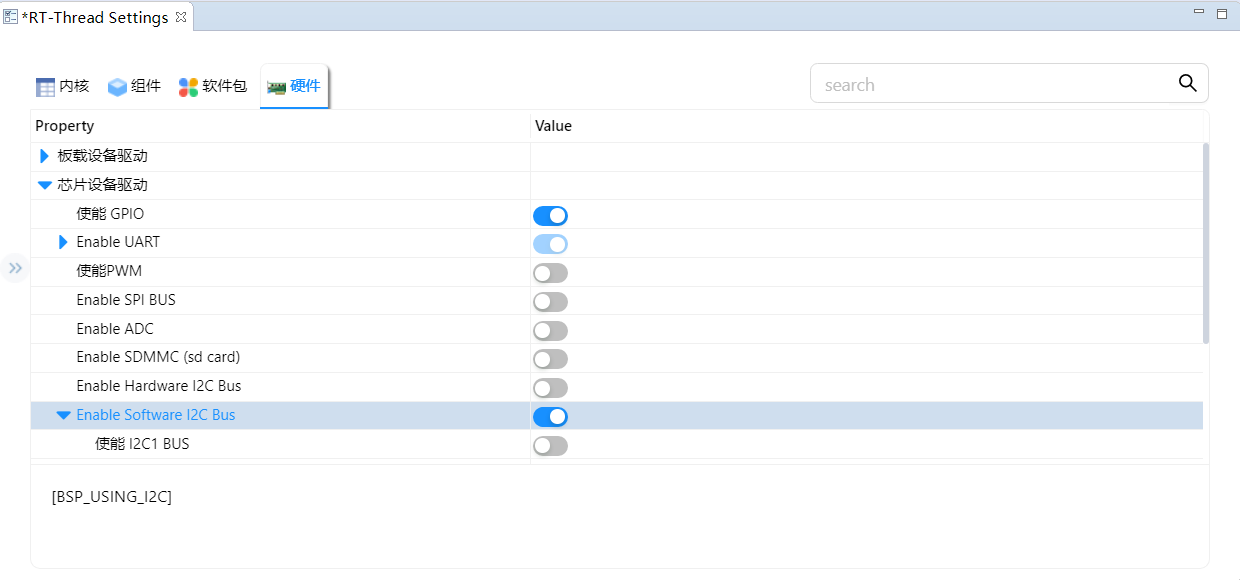Click the double-chevron sidebar expand icon
This screenshot has width=1240, height=580.
[x=15, y=268]
